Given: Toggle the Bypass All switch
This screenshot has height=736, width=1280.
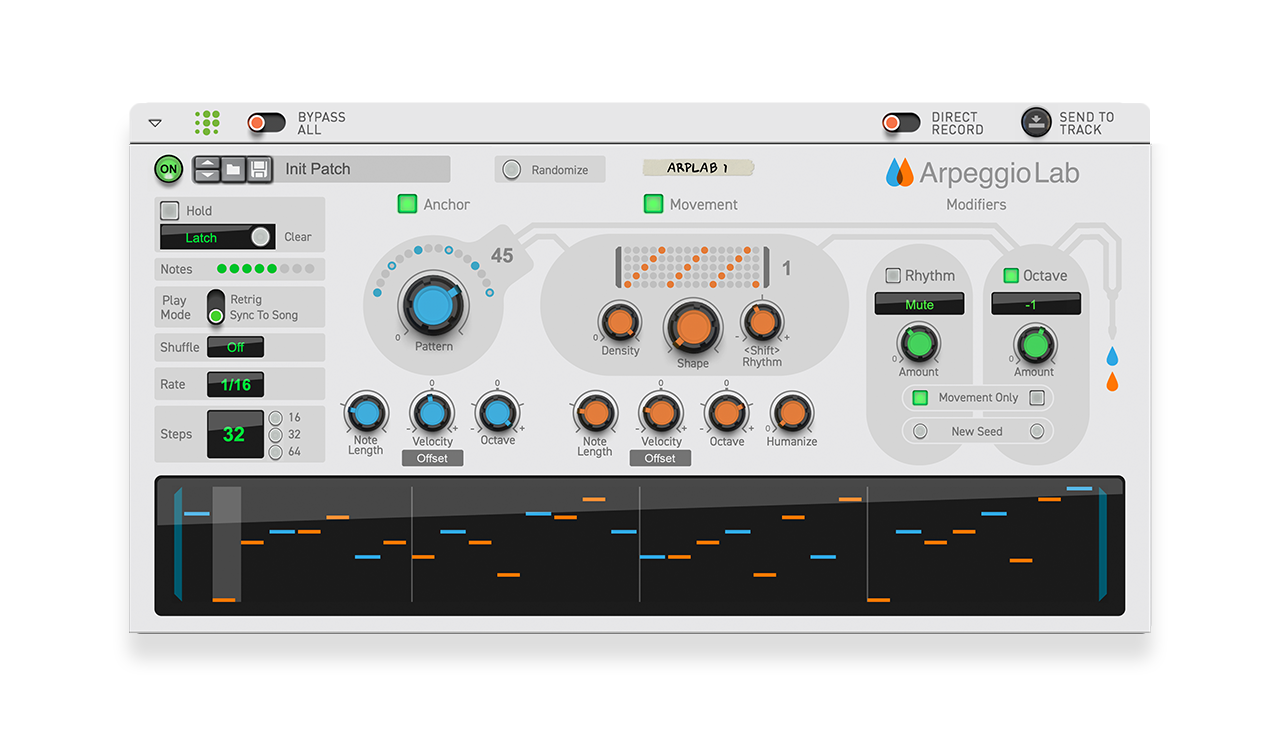Looking at the screenshot, I should pyautogui.click(x=265, y=122).
